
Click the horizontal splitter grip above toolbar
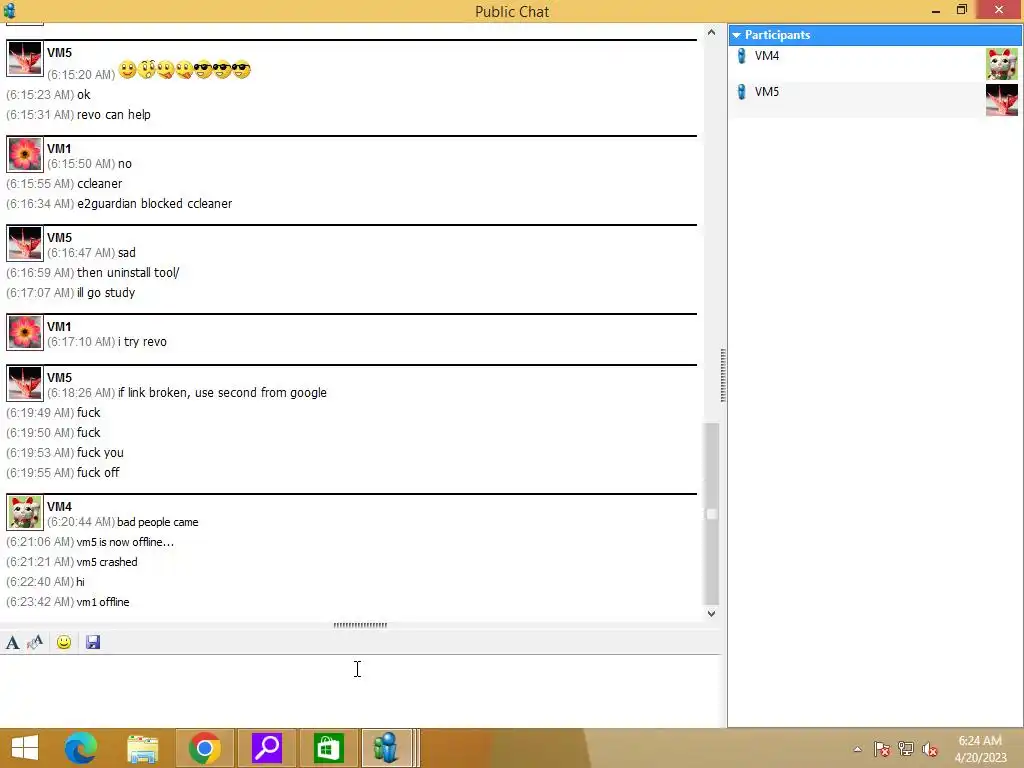point(360,625)
